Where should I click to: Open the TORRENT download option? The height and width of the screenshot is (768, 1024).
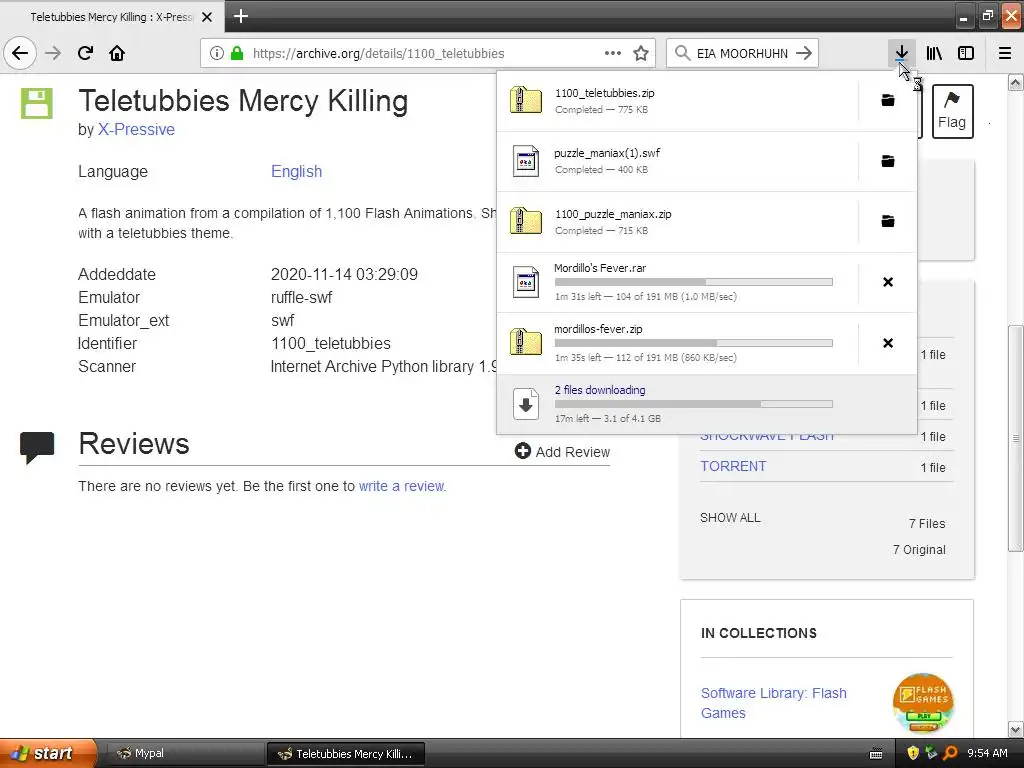pyautogui.click(x=733, y=466)
